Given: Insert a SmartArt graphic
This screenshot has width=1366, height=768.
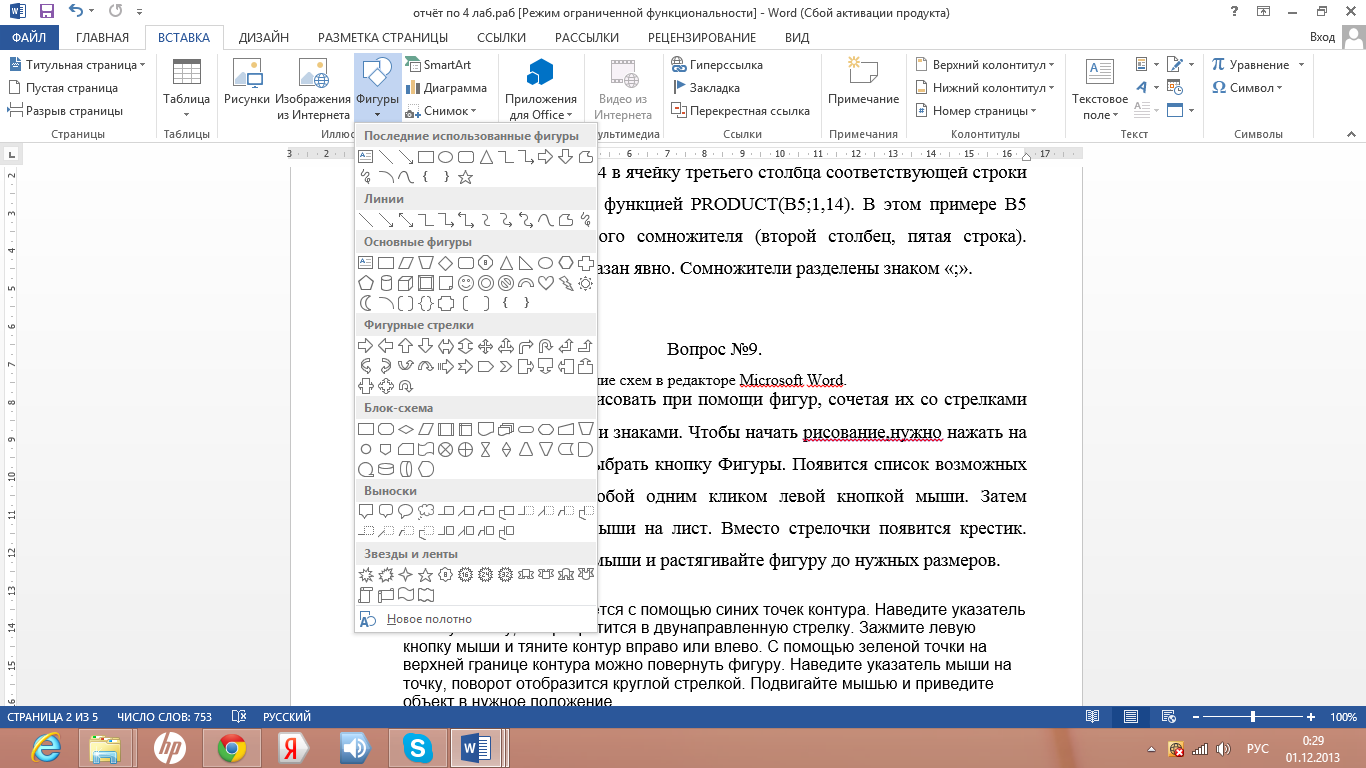Looking at the screenshot, I should point(439,64).
